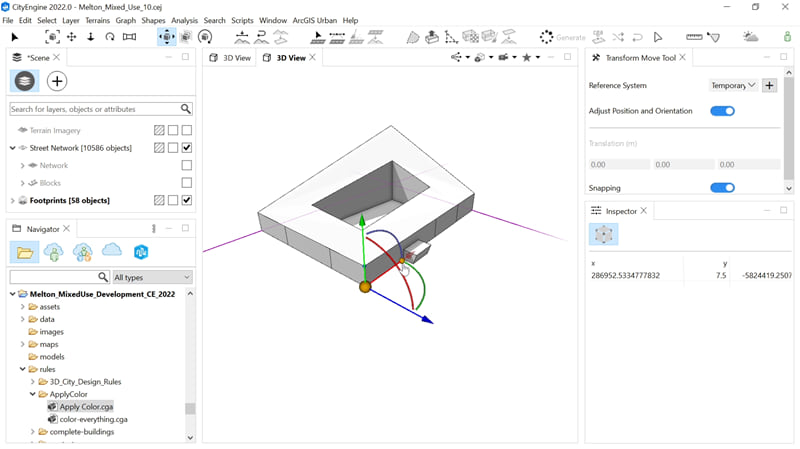Expand the Network sublayer
The width and height of the screenshot is (800, 449).
[x=22, y=165]
